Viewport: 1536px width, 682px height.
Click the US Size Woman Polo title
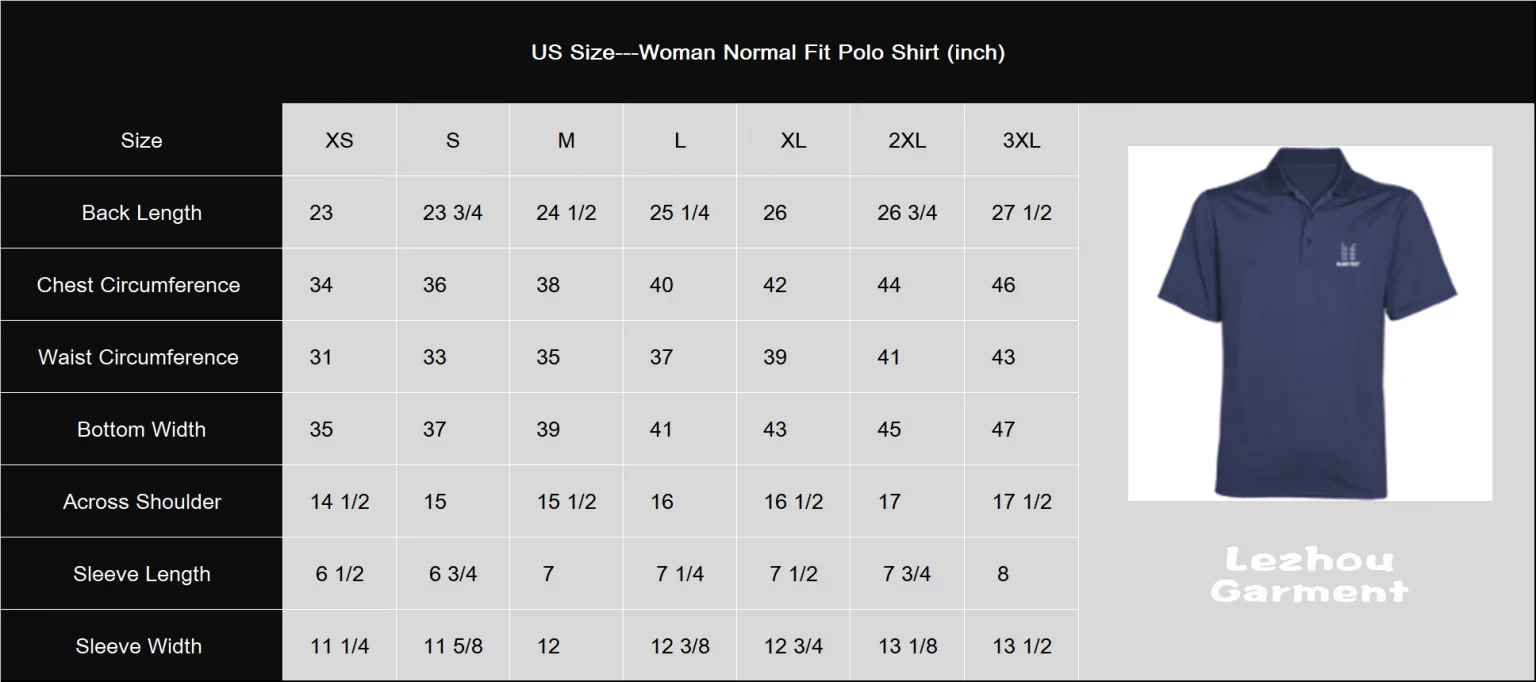pos(768,52)
